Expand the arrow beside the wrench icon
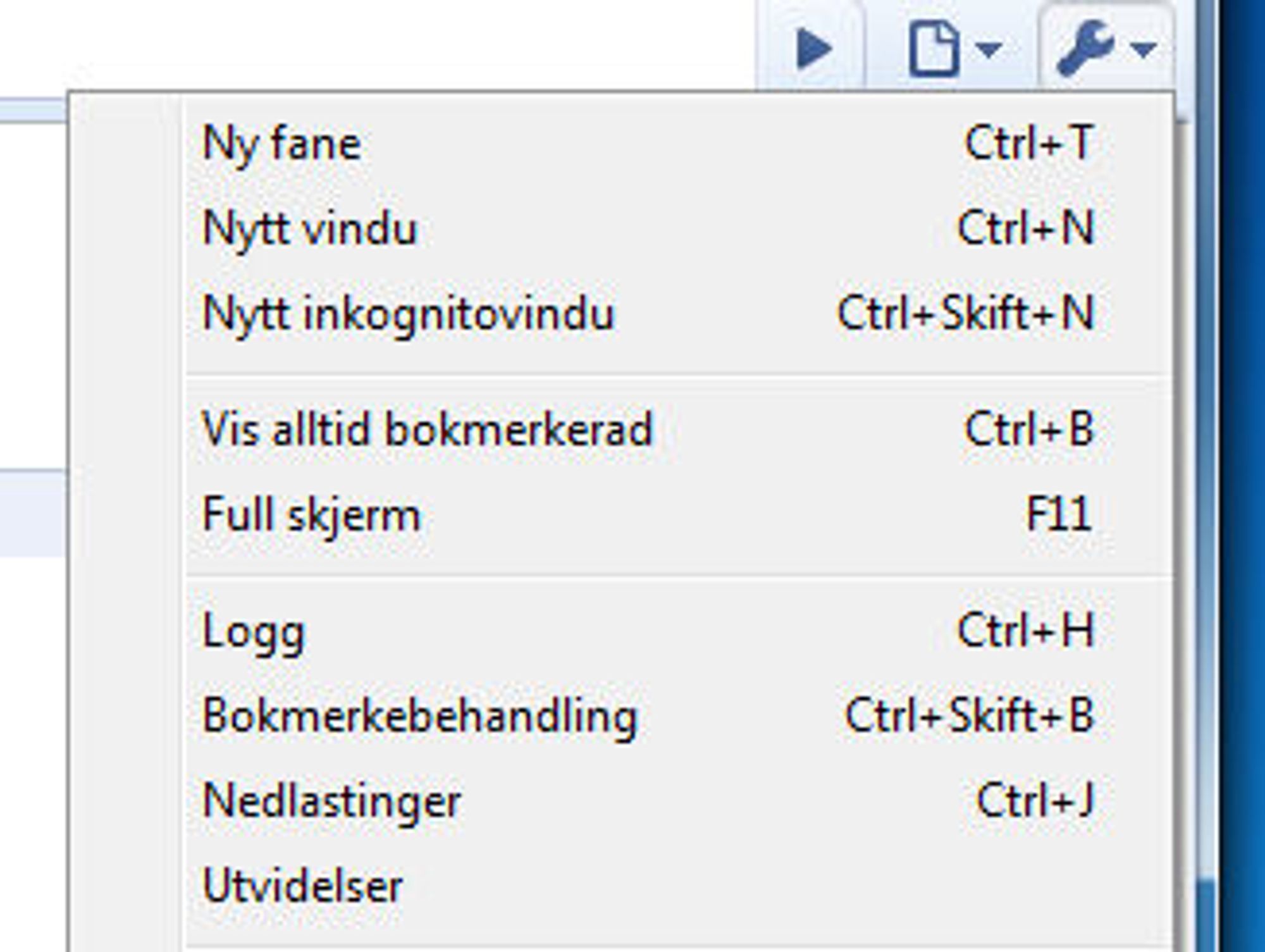Screen dimensions: 1265x952 [1144, 48]
